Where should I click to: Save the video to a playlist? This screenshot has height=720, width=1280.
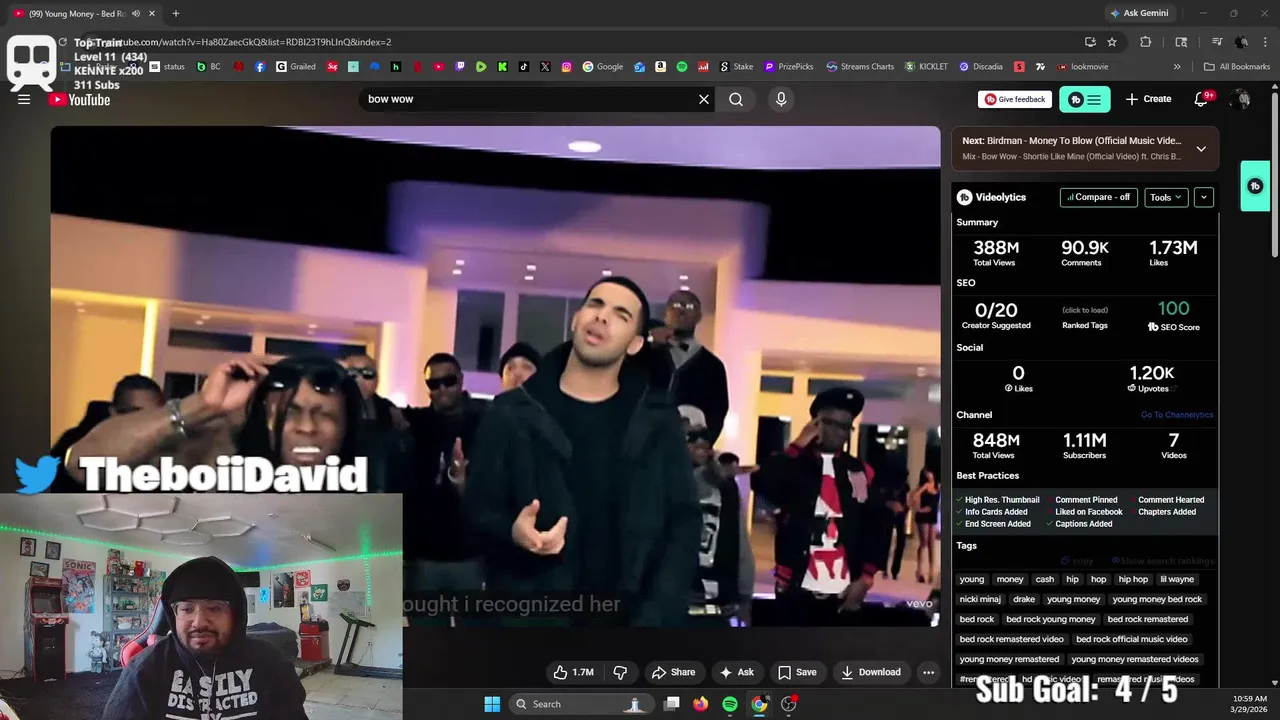[798, 672]
